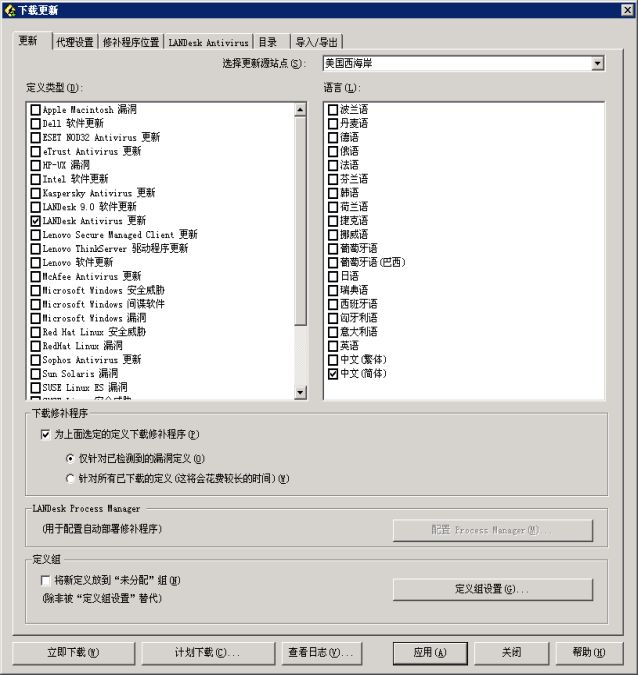Screen dimensions: 638x675
Task: Check 西班牙语 language
Action: click(x=333, y=304)
